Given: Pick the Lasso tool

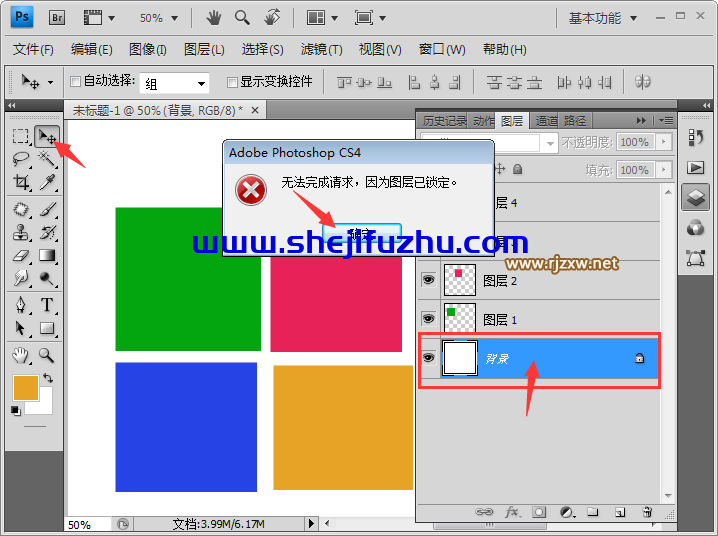Looking at the screenshot, I should [x=21, y=159].
